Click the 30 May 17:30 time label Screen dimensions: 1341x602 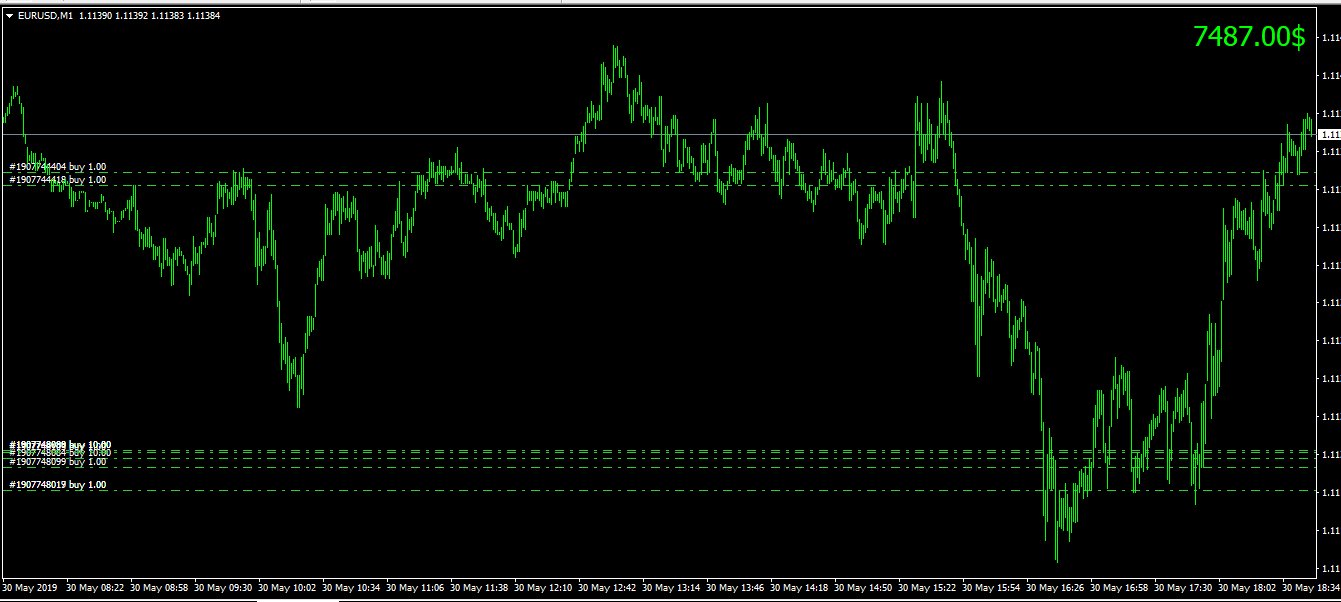tap(1184, 588)
